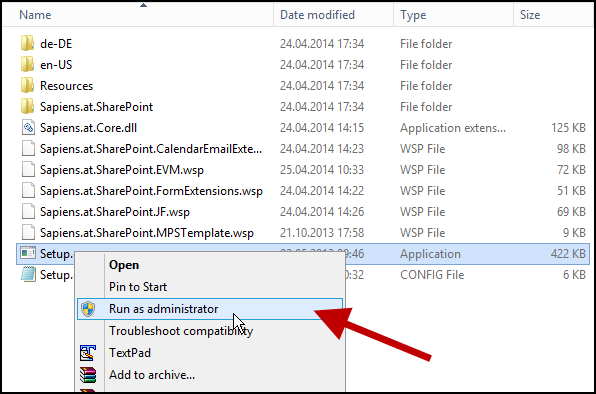Click the Setup application icon

tap(28, 253)
